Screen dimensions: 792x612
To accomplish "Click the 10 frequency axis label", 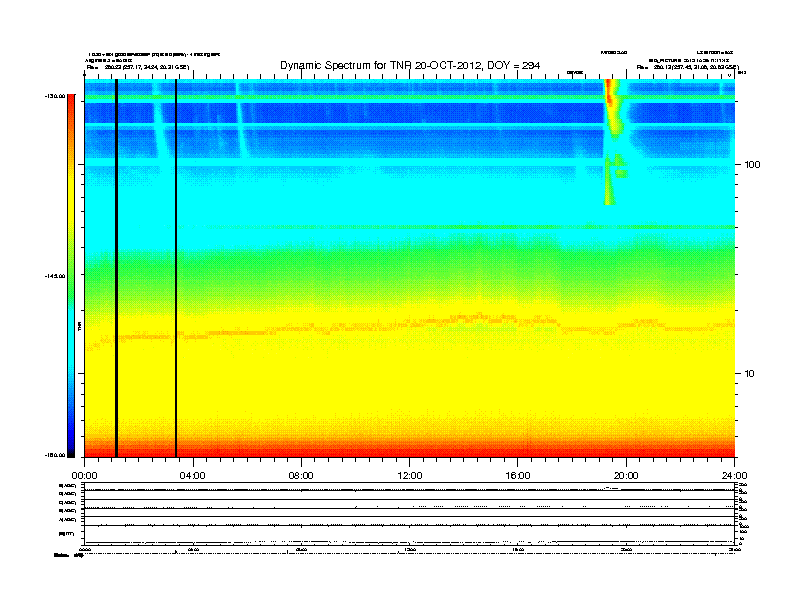I will [x=749, y=374].
